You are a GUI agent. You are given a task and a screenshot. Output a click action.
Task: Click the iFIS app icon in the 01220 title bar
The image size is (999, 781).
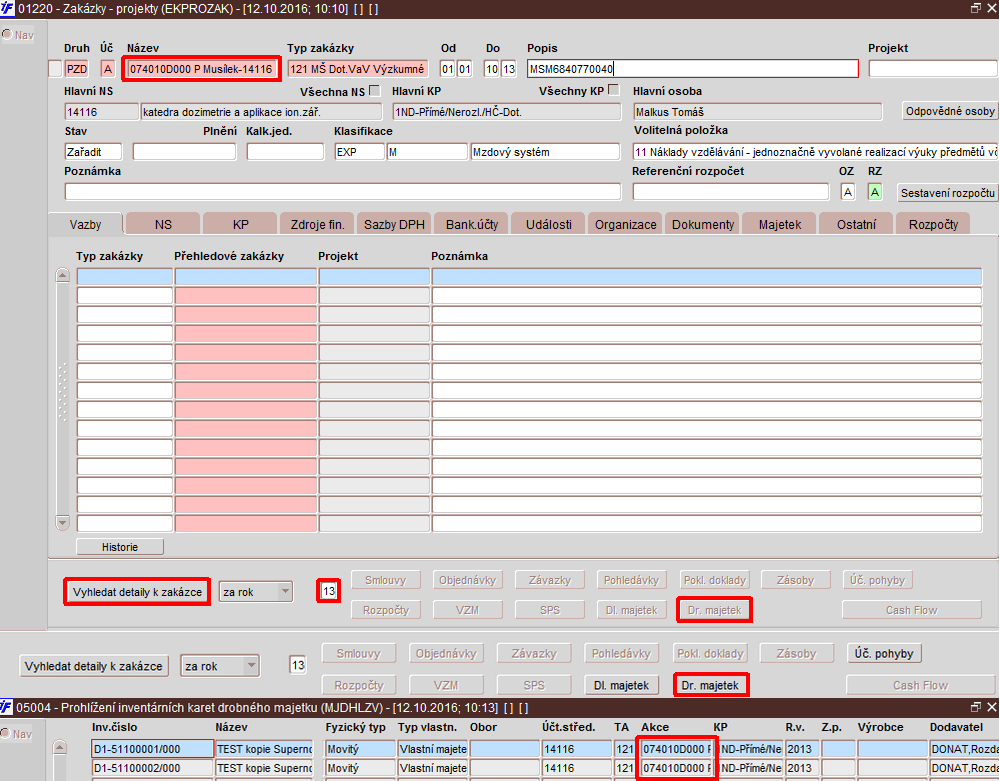click(x=7, y=9)
